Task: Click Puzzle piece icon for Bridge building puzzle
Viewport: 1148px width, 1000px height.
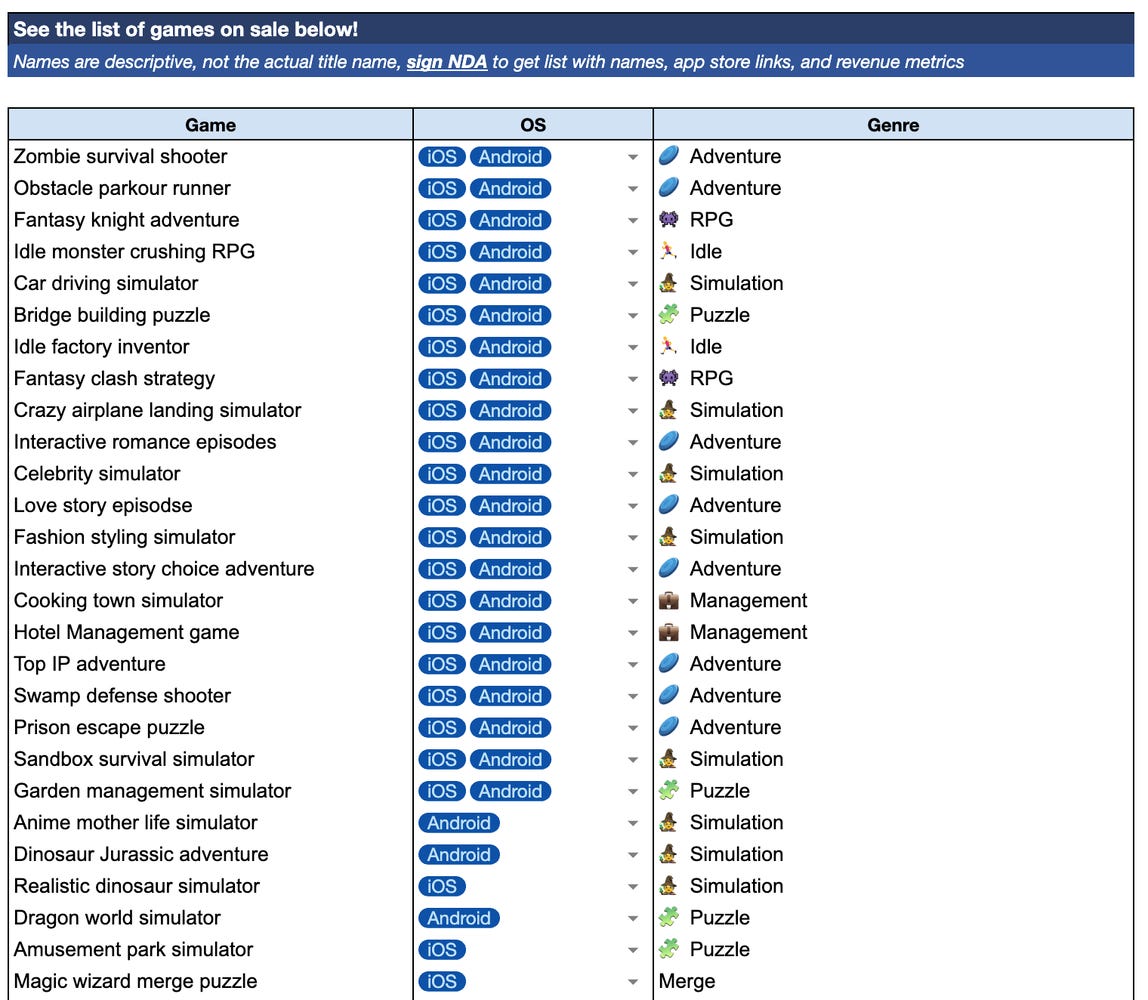Action: (x=668, y=315)
